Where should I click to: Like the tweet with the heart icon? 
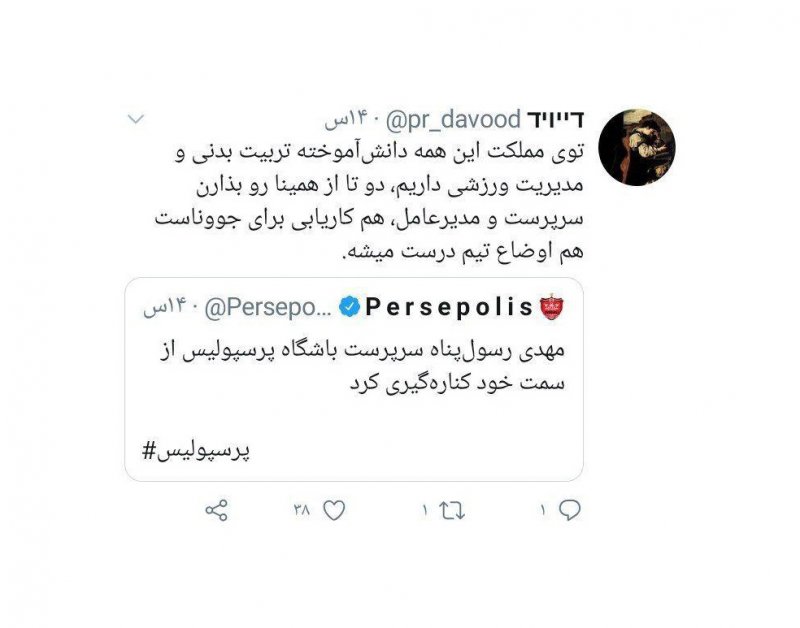click(335, 510)
